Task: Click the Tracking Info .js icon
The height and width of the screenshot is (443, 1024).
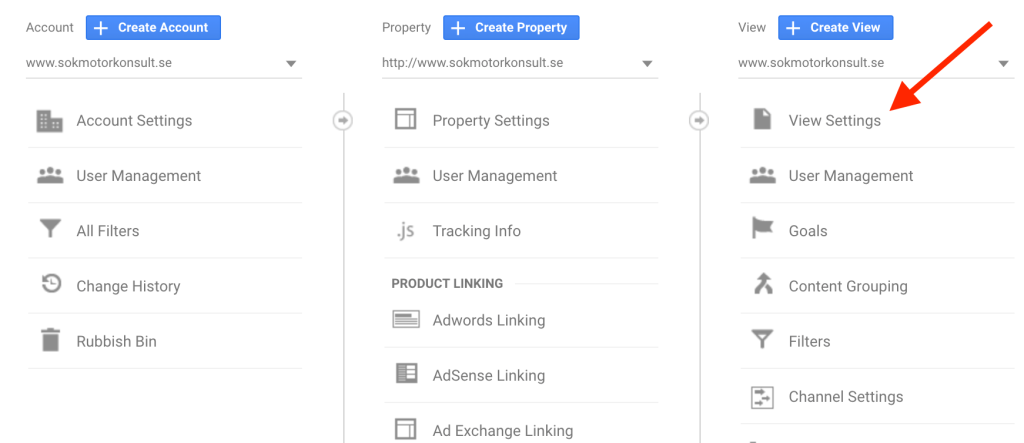Action: (406, 231)
